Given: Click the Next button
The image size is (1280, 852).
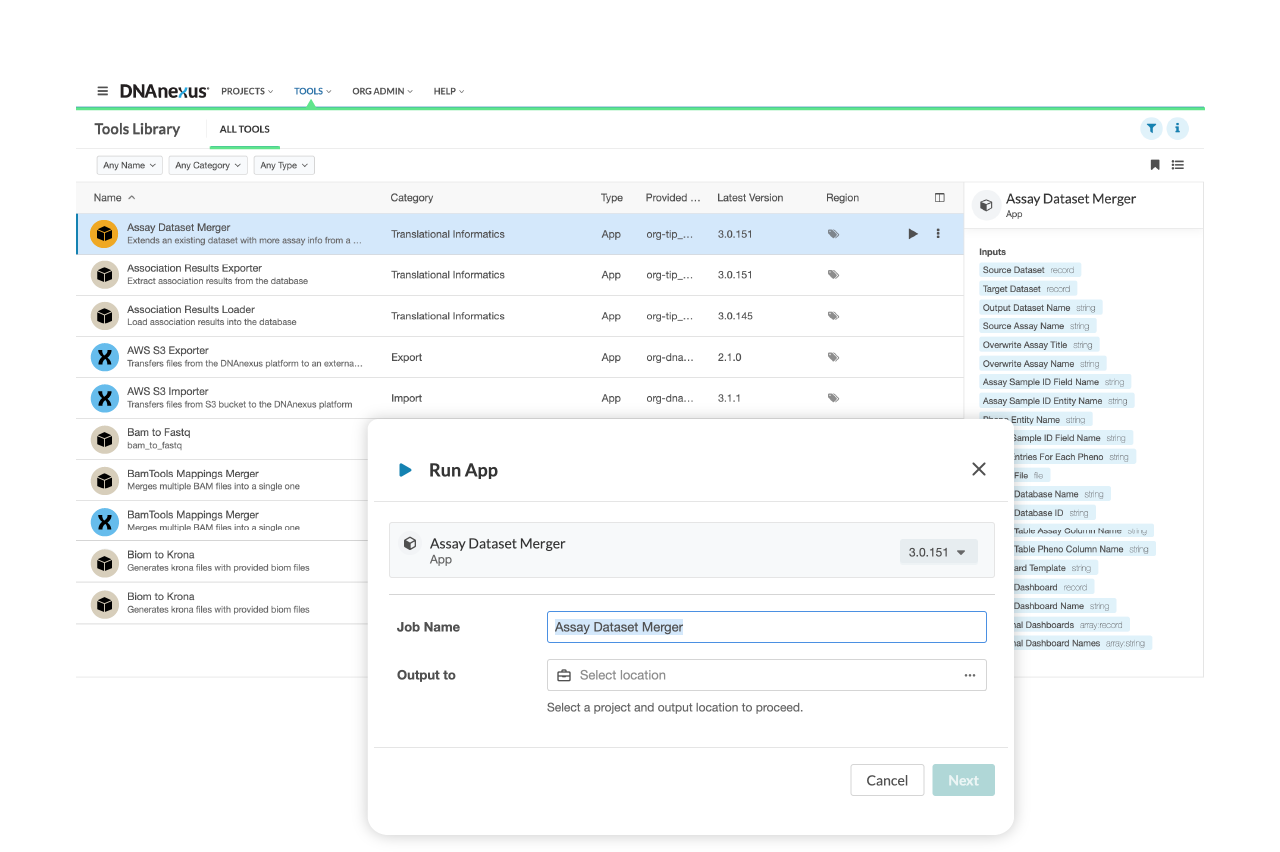Looking at the screenshot, I should (964, 780).
